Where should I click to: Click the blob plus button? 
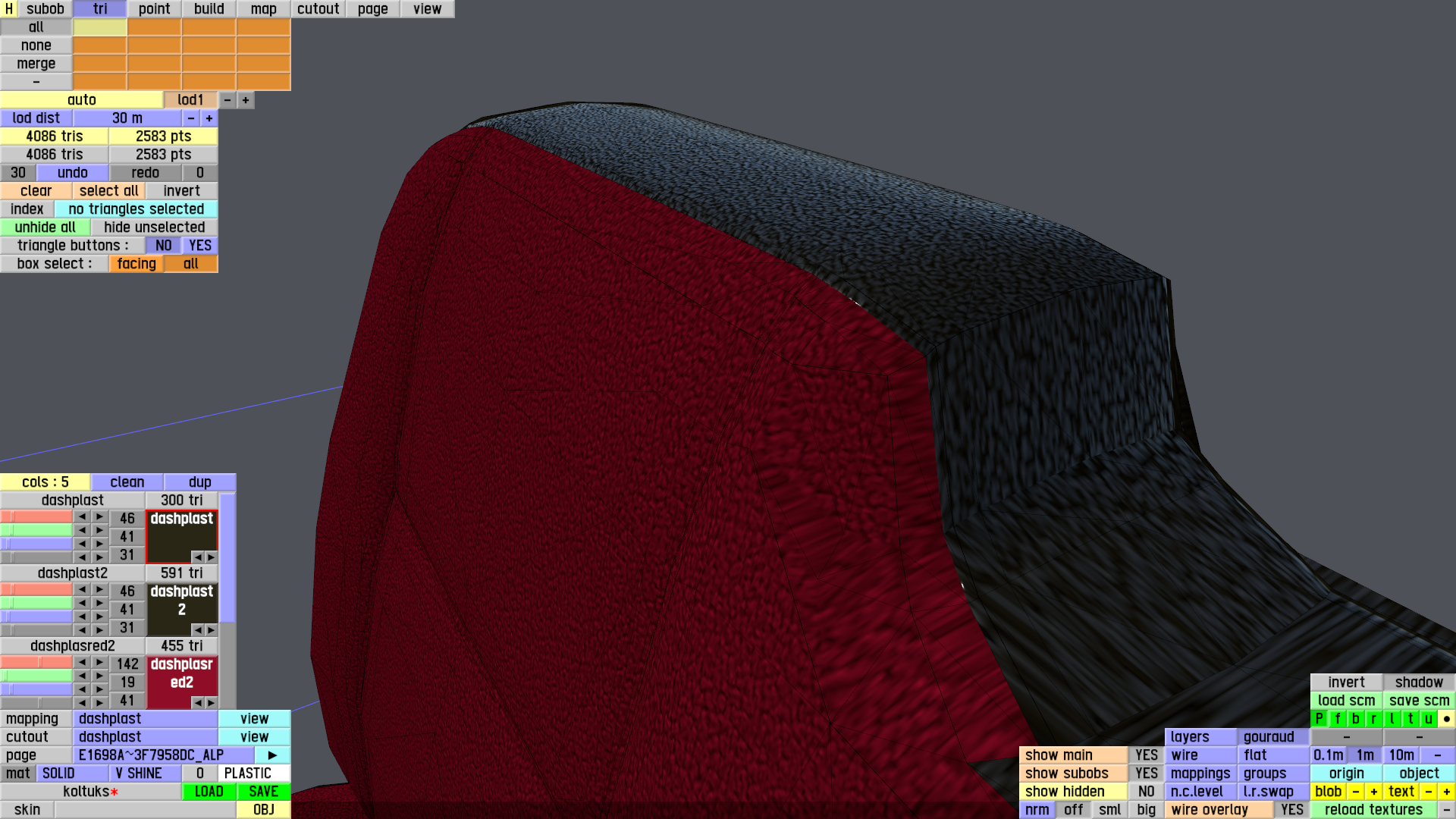[x=1373, y=791]
